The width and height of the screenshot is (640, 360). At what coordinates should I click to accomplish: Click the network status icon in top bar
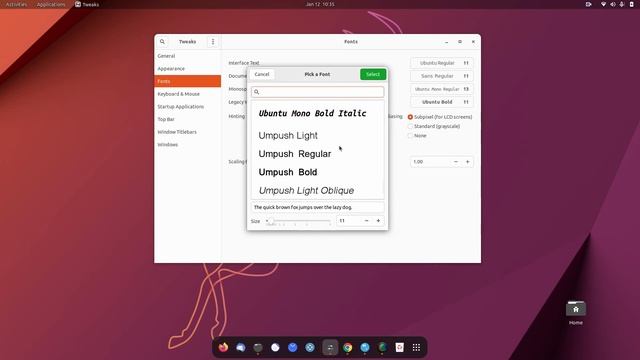pyautogui.click(x=603, y=4)
